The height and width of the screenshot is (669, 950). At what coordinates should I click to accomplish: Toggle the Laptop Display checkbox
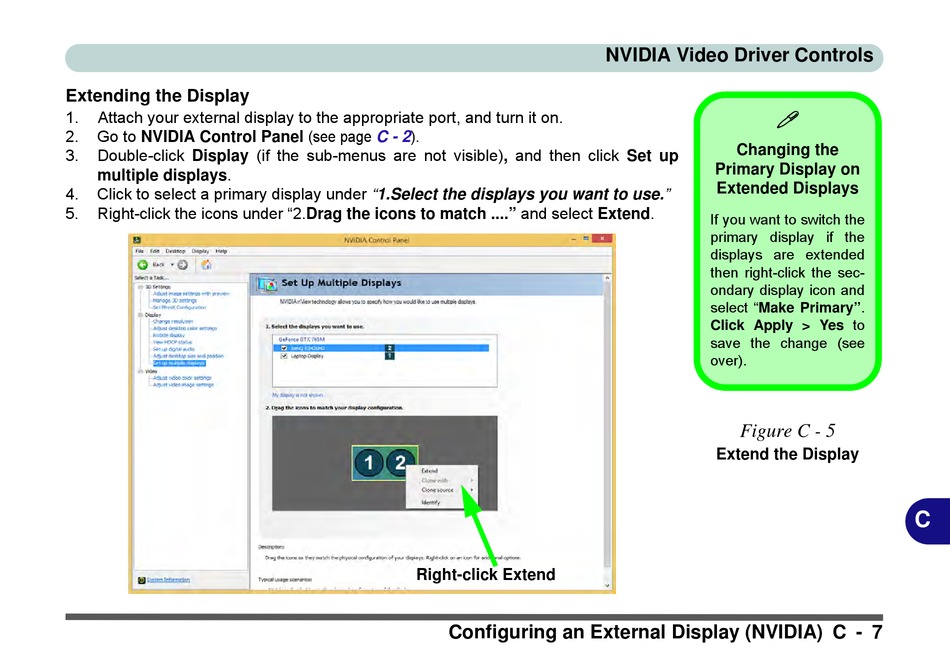point(284,356)
